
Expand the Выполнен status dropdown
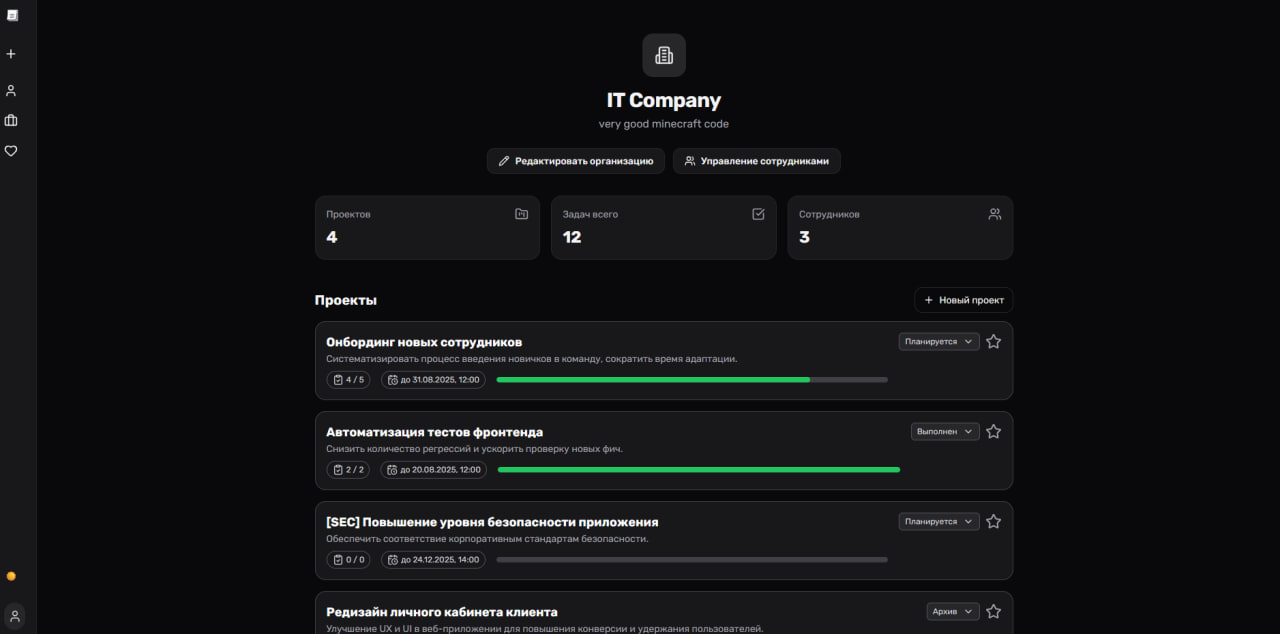[x=944, y=432]
